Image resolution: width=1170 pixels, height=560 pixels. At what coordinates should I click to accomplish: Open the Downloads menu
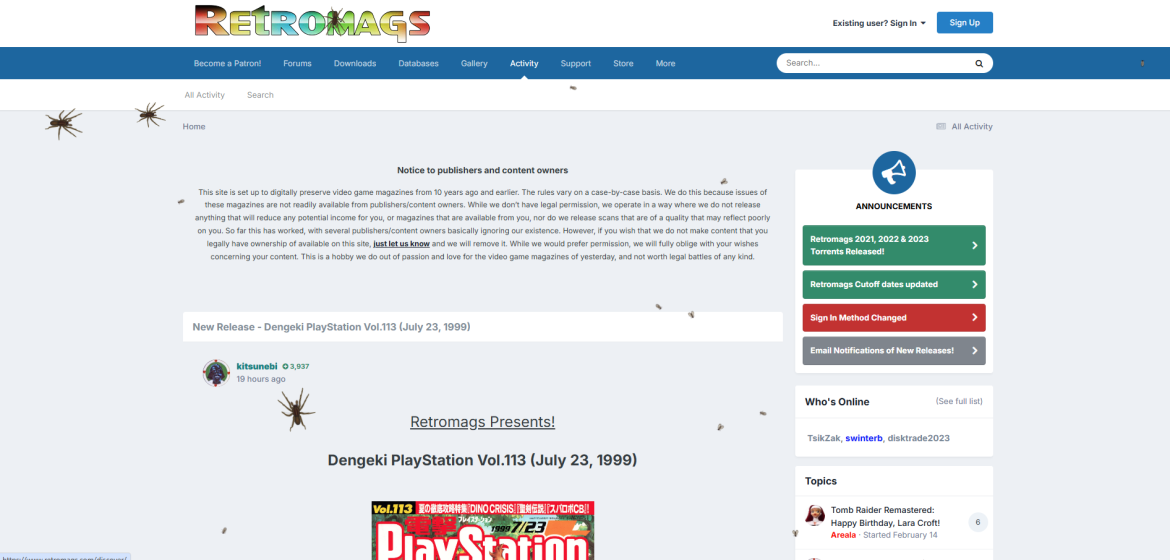click(x=355, y=63)
